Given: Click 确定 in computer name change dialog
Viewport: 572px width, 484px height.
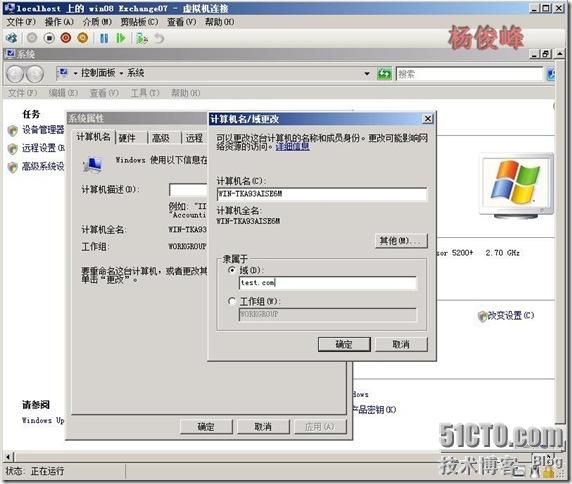Looking at the screenshot, I should [344, 344].
